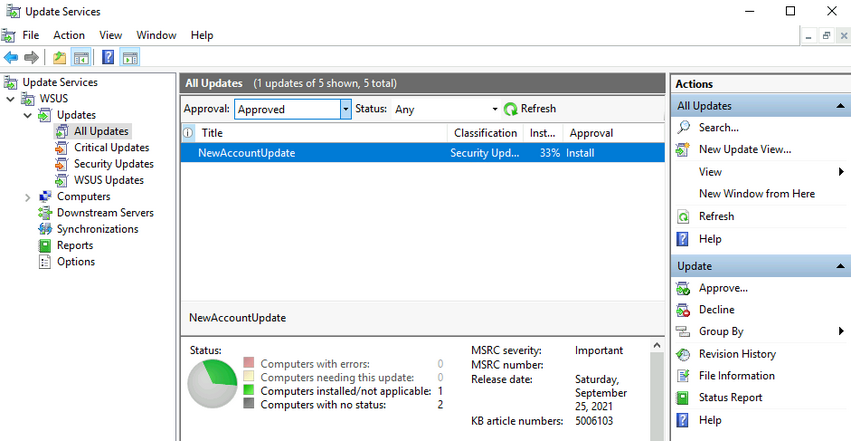Open Status Report action

[731, 398]
